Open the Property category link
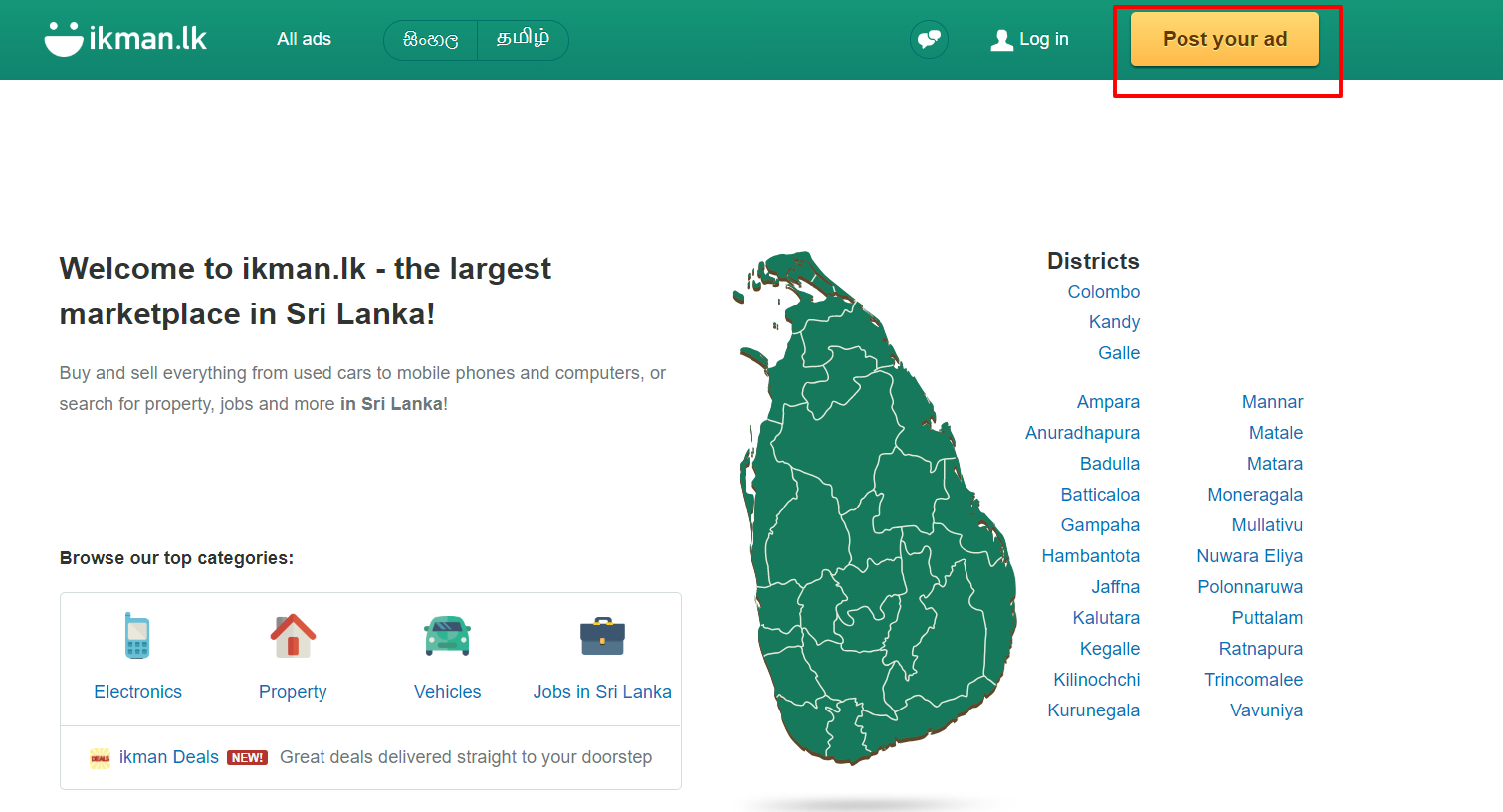1503x812 pixels. tap(293, 692)
